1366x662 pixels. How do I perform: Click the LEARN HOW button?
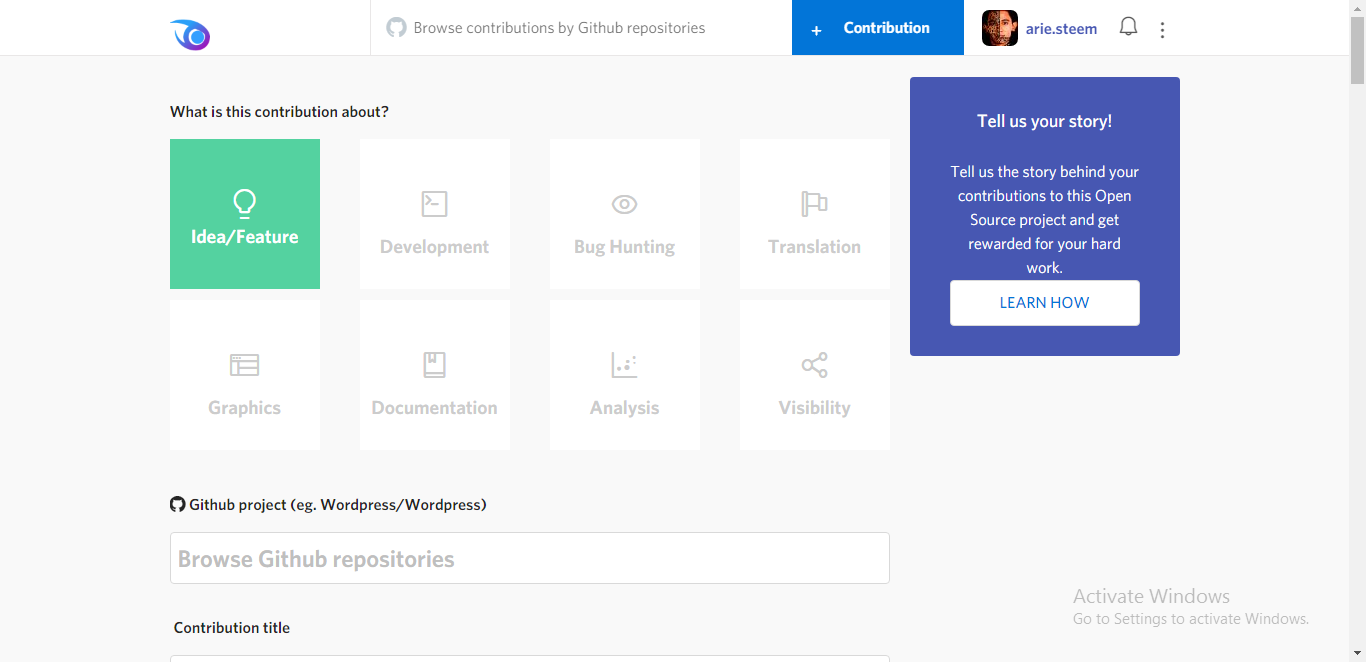[1045, 303]
